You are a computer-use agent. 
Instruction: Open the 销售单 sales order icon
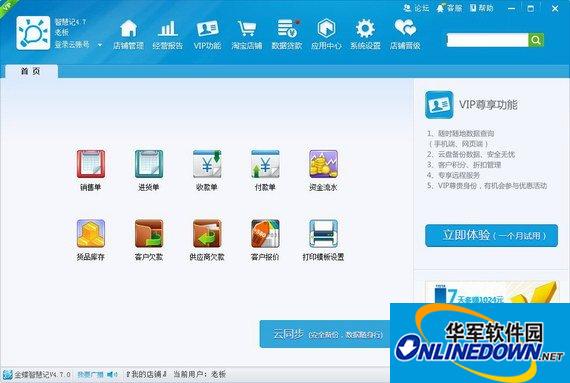coord(91,164)
